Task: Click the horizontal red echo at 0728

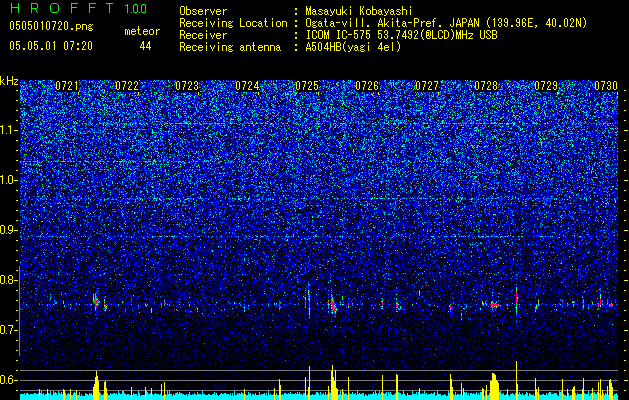Action: click(494, 305)
